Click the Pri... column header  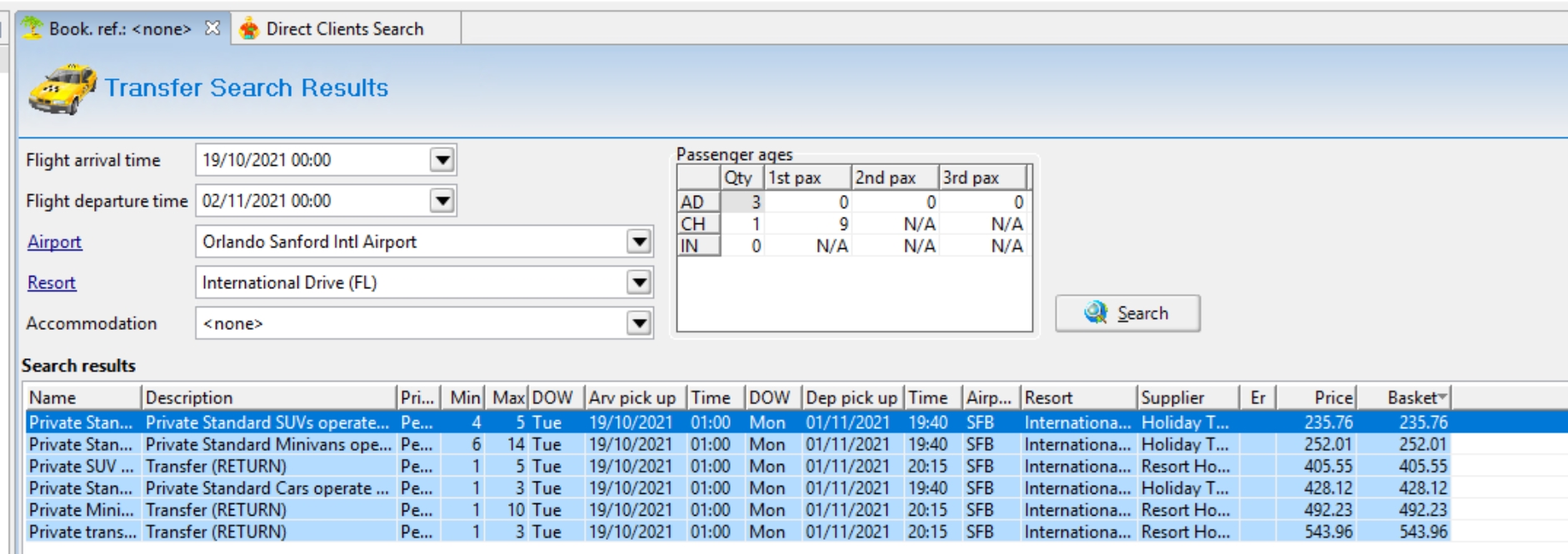coord(418,397)
